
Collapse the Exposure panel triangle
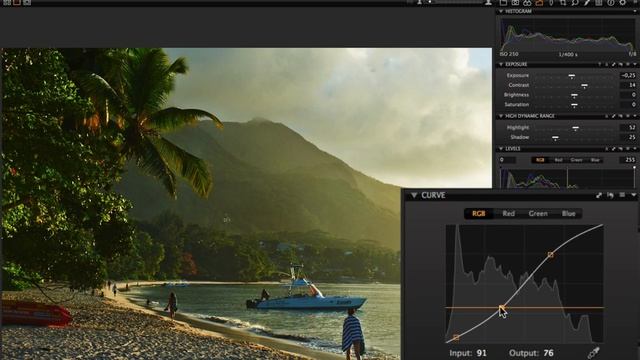501,64
